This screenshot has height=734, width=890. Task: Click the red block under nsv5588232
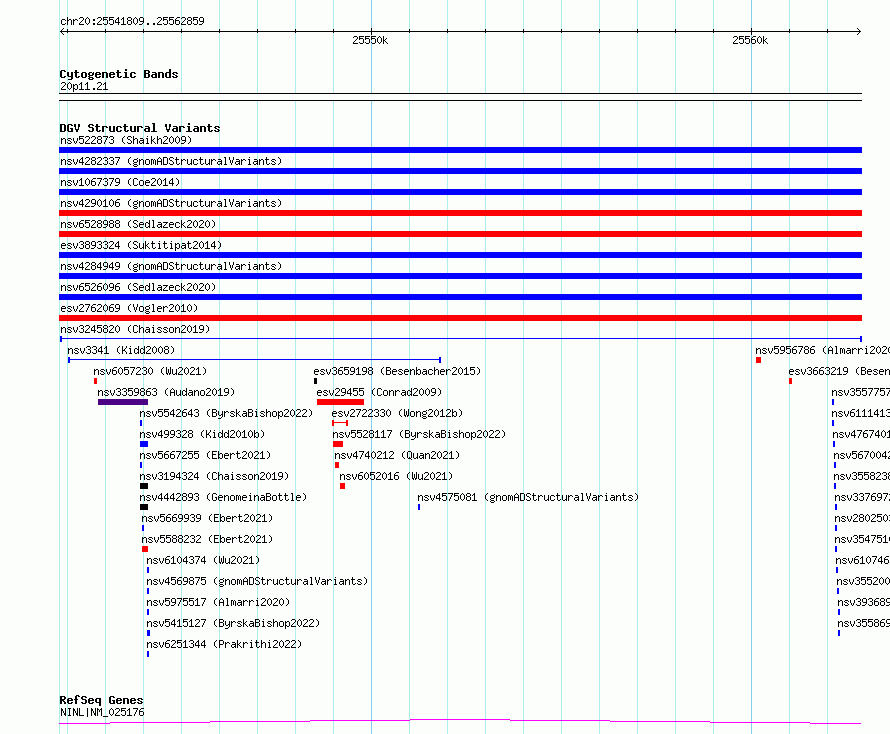click(145, 549)
